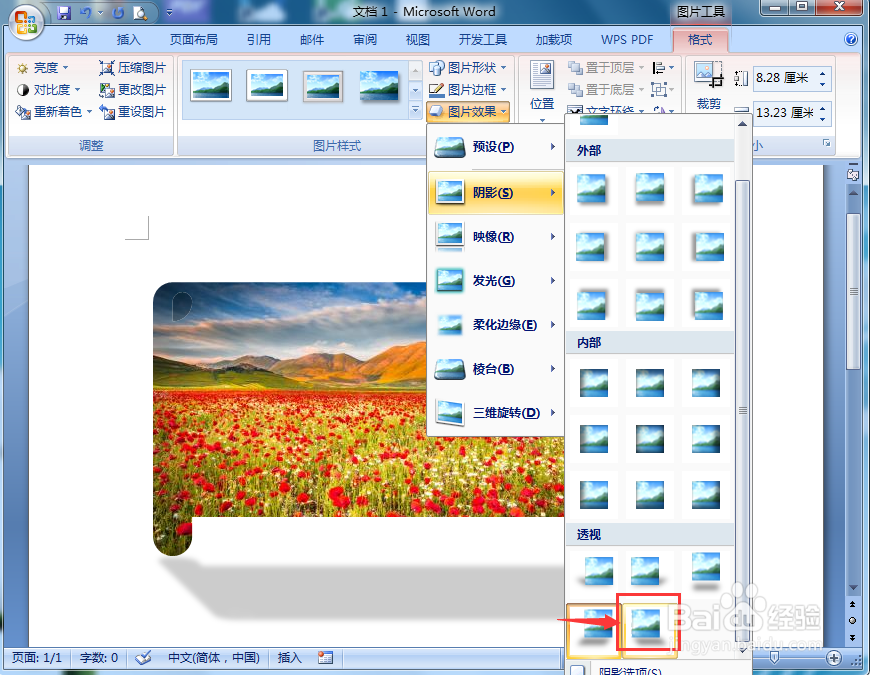The height and width of the screenshot is (675, 870).
Task: Apply the first picture style thumbnail
Action: pyautogui.click(x=211, y=85)
